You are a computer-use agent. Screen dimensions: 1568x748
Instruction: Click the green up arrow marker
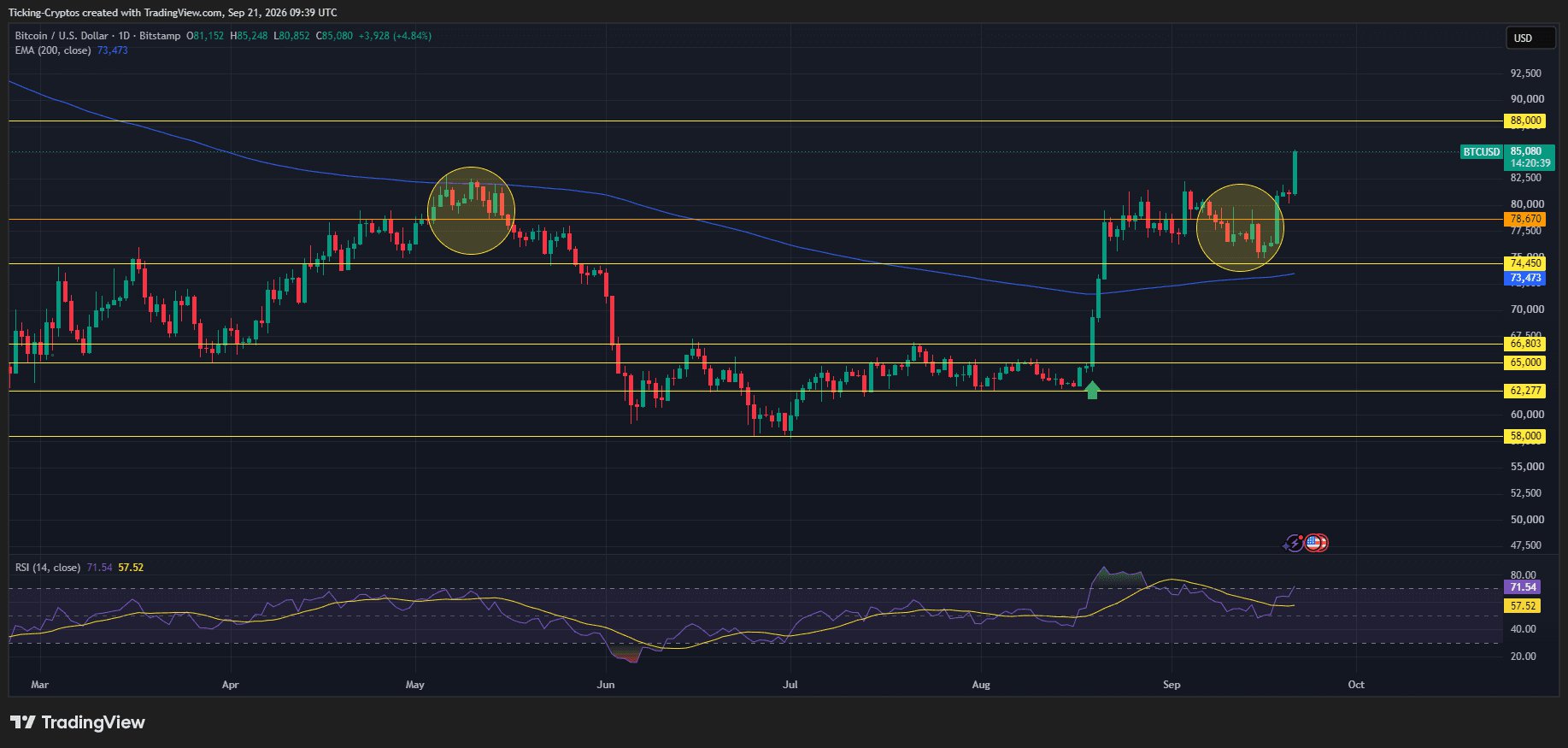tap(1092, 390)
